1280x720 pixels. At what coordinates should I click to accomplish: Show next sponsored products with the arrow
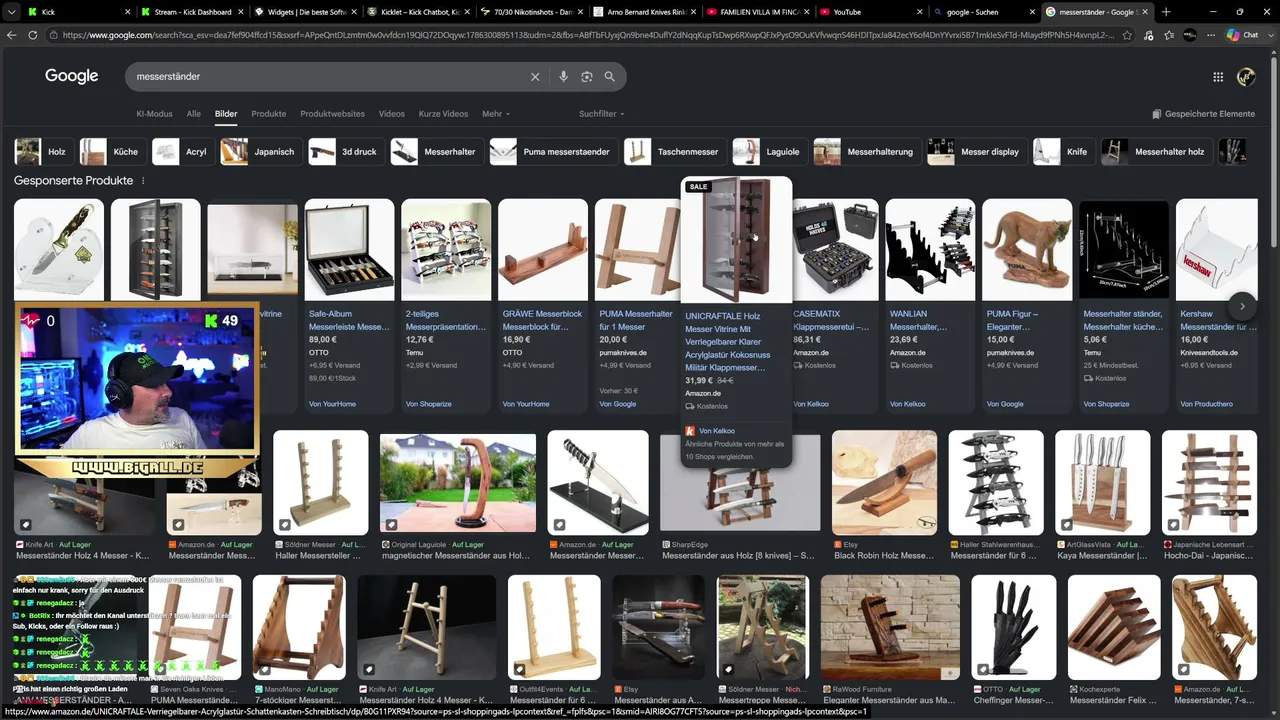1242,306
